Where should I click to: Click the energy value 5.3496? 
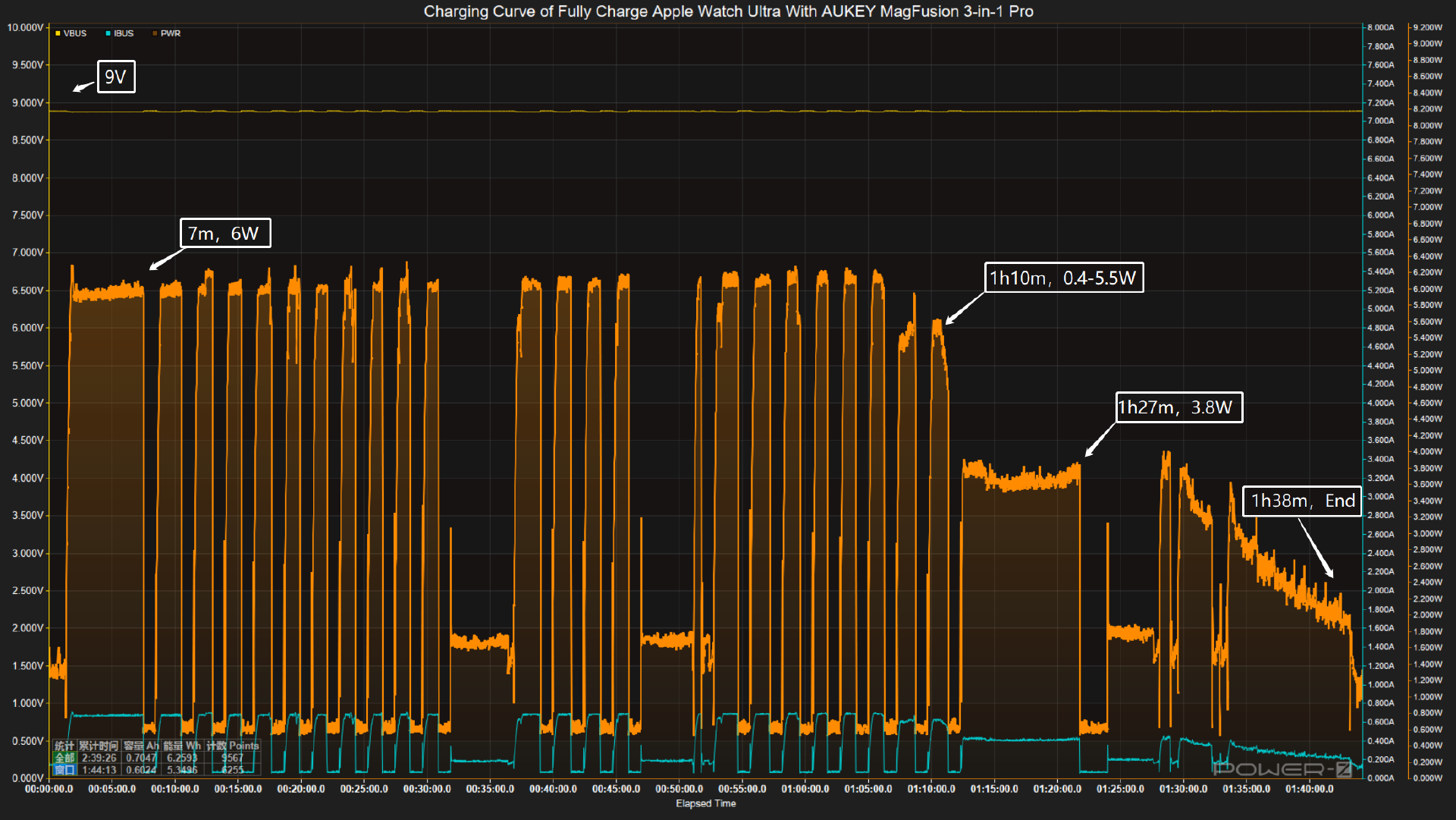click(x=182, y=770)
